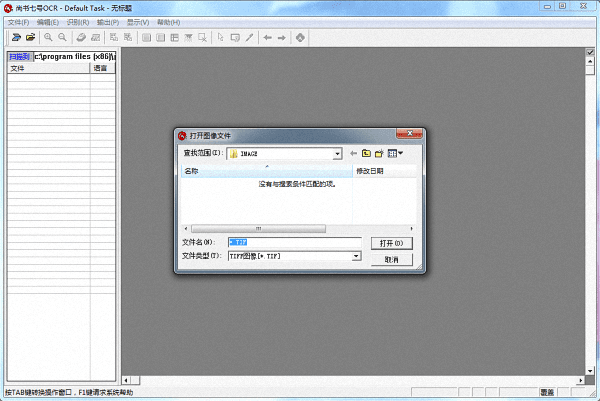The image size is (600, 401).
Task: Click the left arrow previous icon
Action: 267,37
